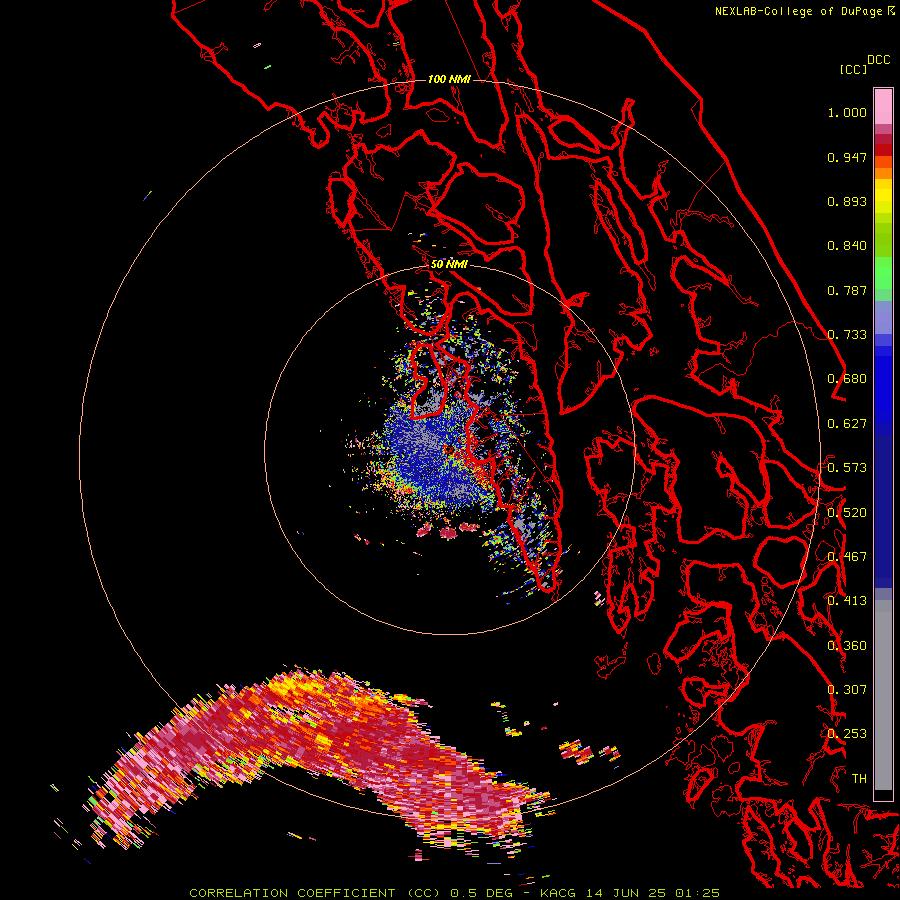900x900 pixels.
Task: Click the 0.360 legend value
Action: pyautogui.click(x=847, y=646)
